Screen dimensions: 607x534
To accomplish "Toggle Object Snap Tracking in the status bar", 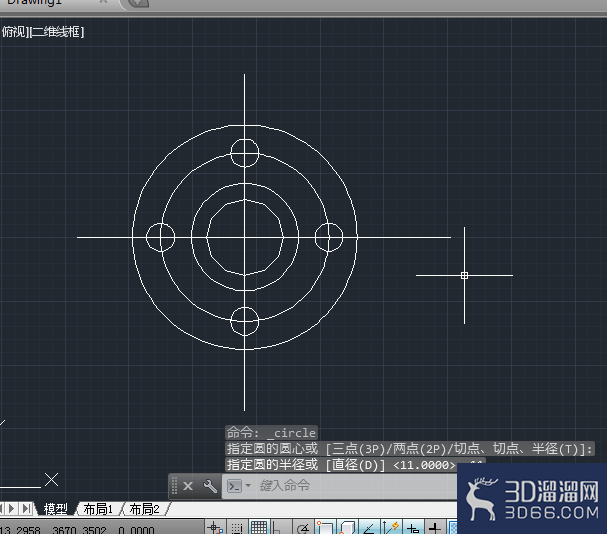I will click(x=369, y=528).
